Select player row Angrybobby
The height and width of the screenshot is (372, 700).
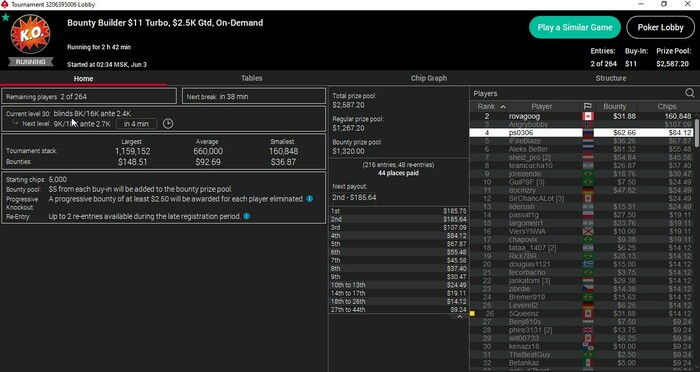click(x=582, y=125)
